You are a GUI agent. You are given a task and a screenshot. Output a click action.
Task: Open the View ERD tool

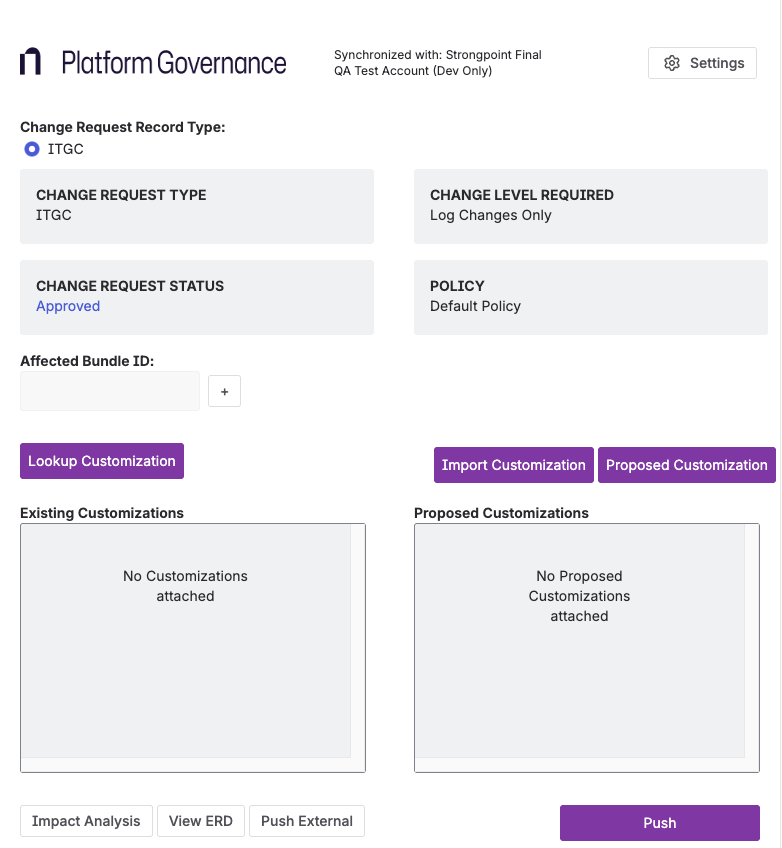click(200, 821)
